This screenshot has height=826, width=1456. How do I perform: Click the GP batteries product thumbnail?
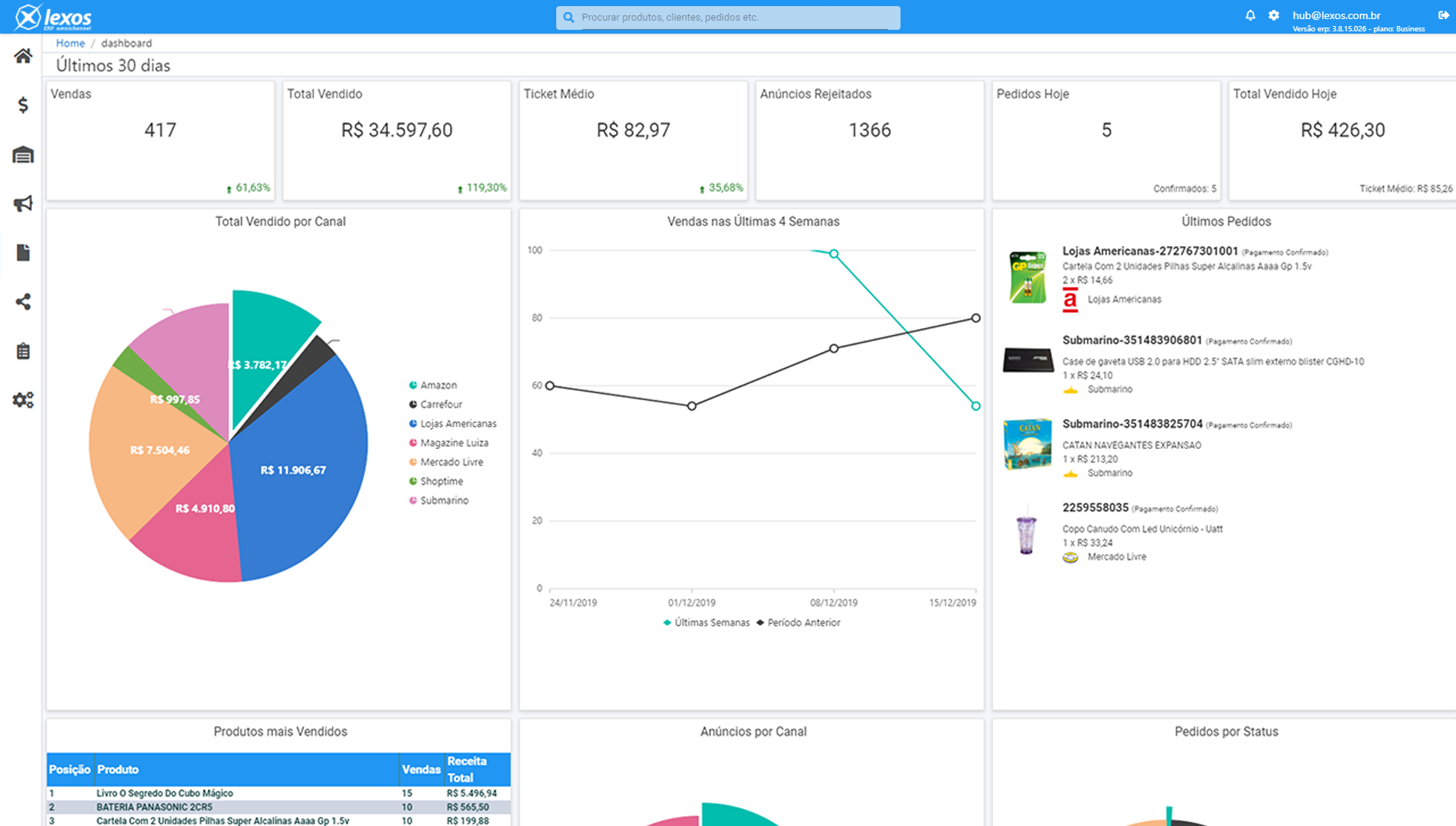pos(1028,277)
